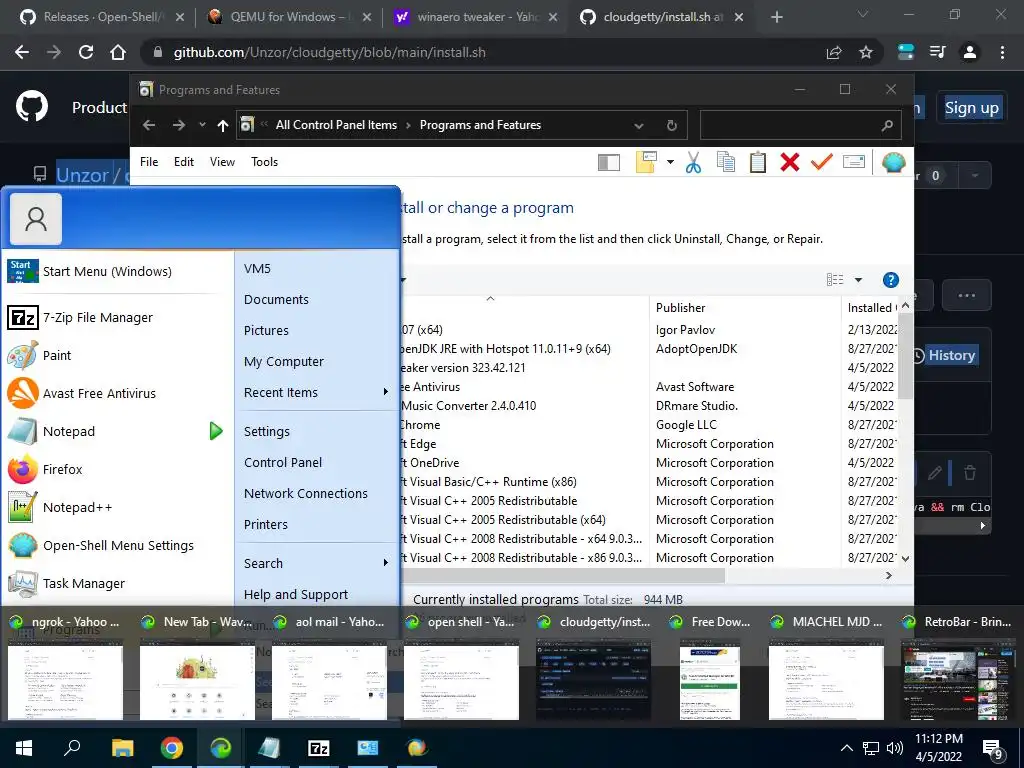The image size is (1024, 768).
Task: Toggle the navigation pane toolbar icon
Action: tap(609, 162)
